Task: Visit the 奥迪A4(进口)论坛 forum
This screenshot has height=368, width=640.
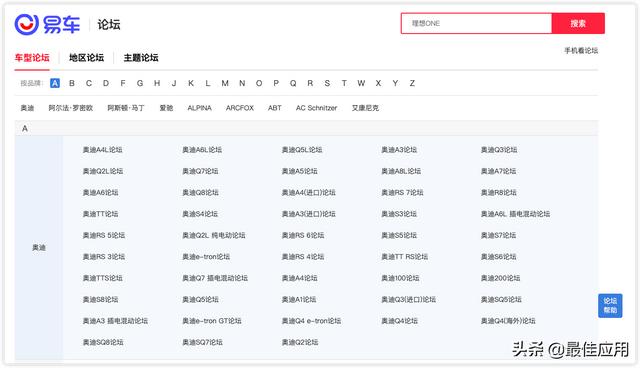Action: [309, 193]
